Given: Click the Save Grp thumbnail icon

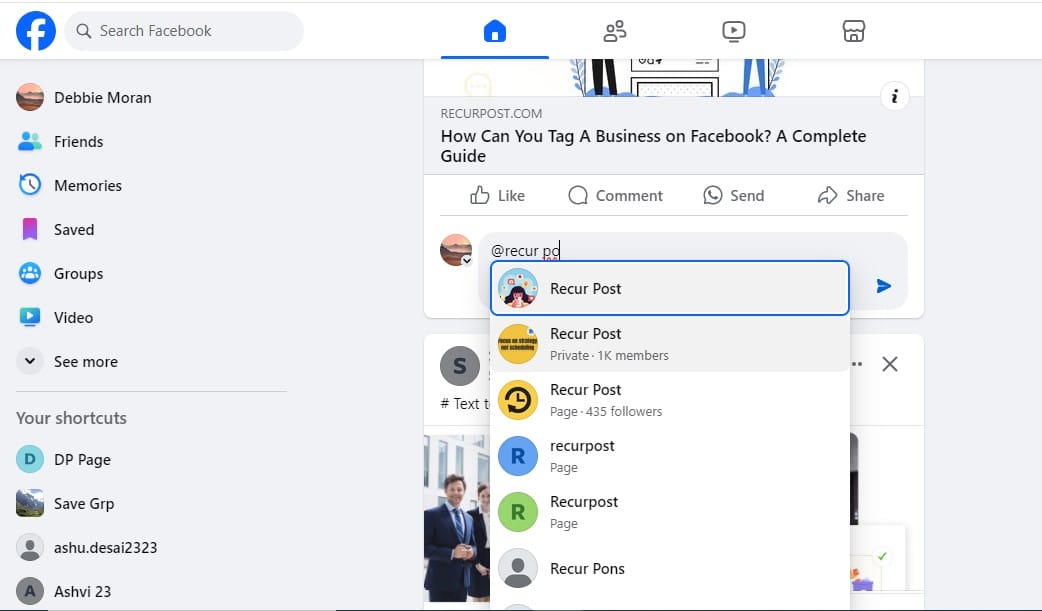Looking at the screenshot, I should tap(30, 503).
